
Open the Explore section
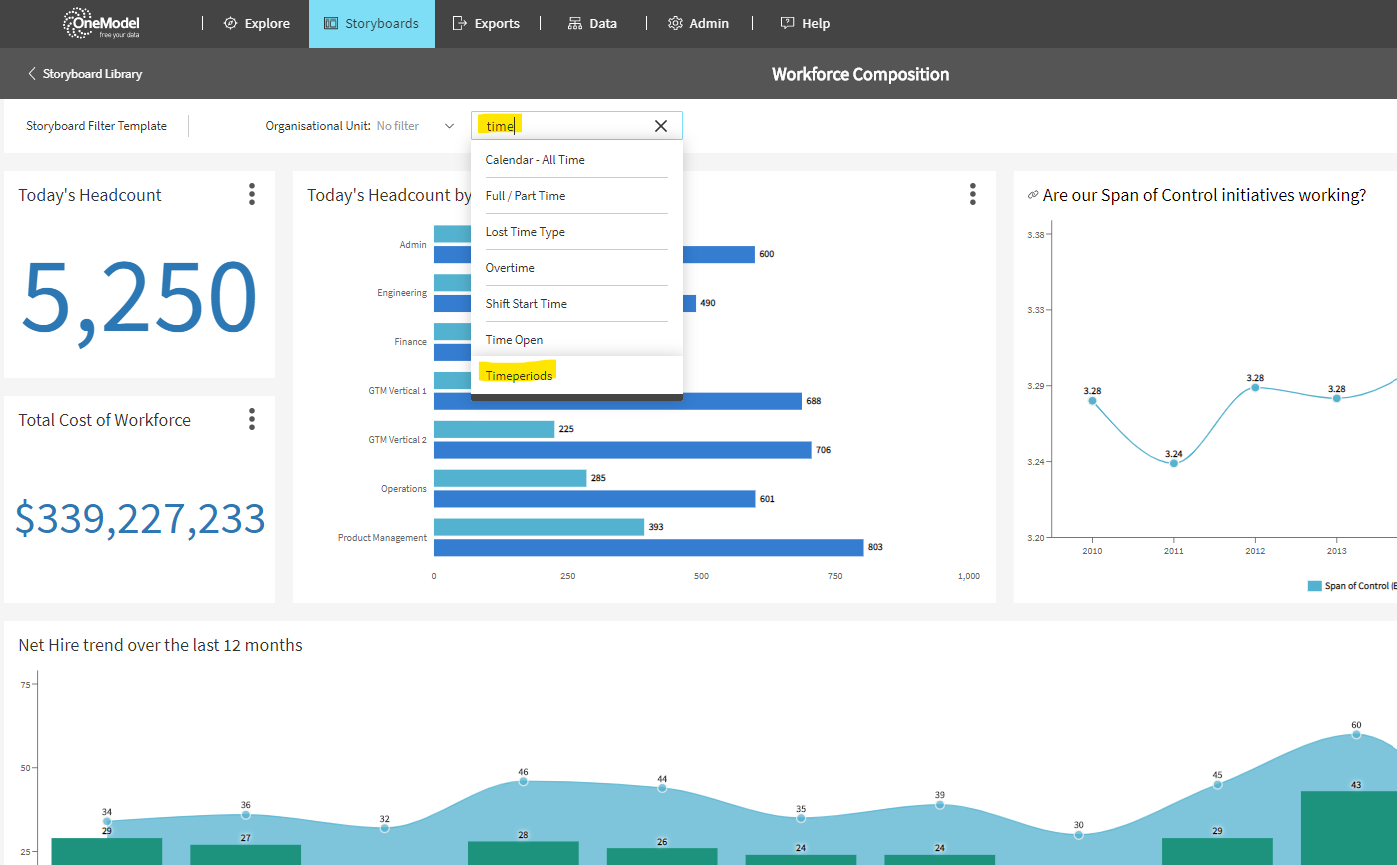click(256, 23)
